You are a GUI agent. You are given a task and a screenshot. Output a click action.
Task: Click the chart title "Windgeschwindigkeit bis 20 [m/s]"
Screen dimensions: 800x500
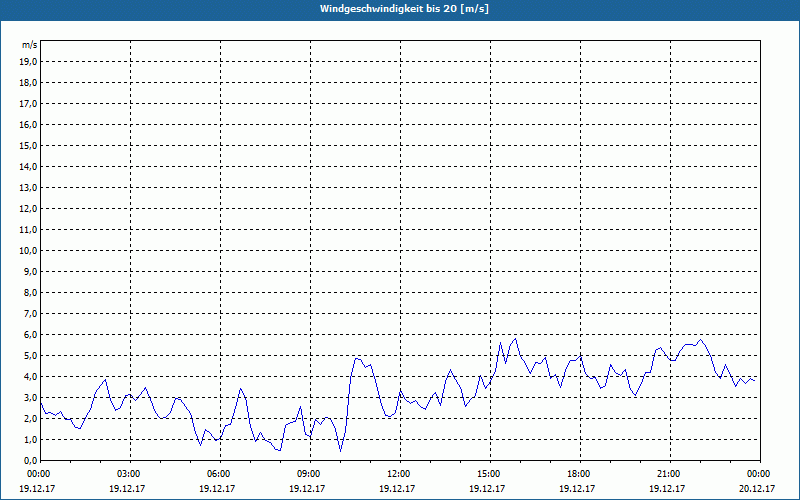pos(404,9)
